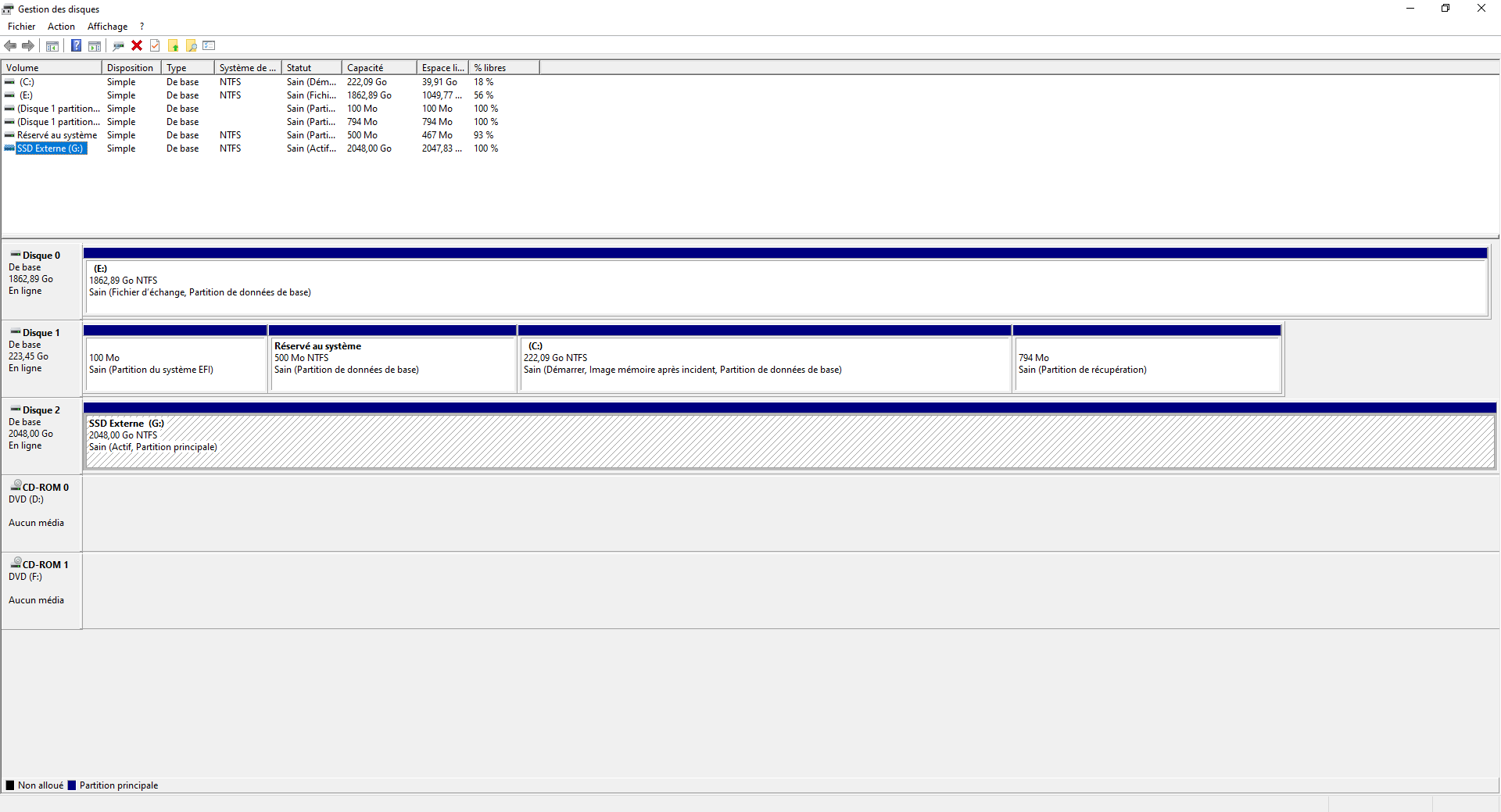Click the folder with magnifier Explore icon
The height and width of the screenshot is (812, 1501).
(192, 46)
